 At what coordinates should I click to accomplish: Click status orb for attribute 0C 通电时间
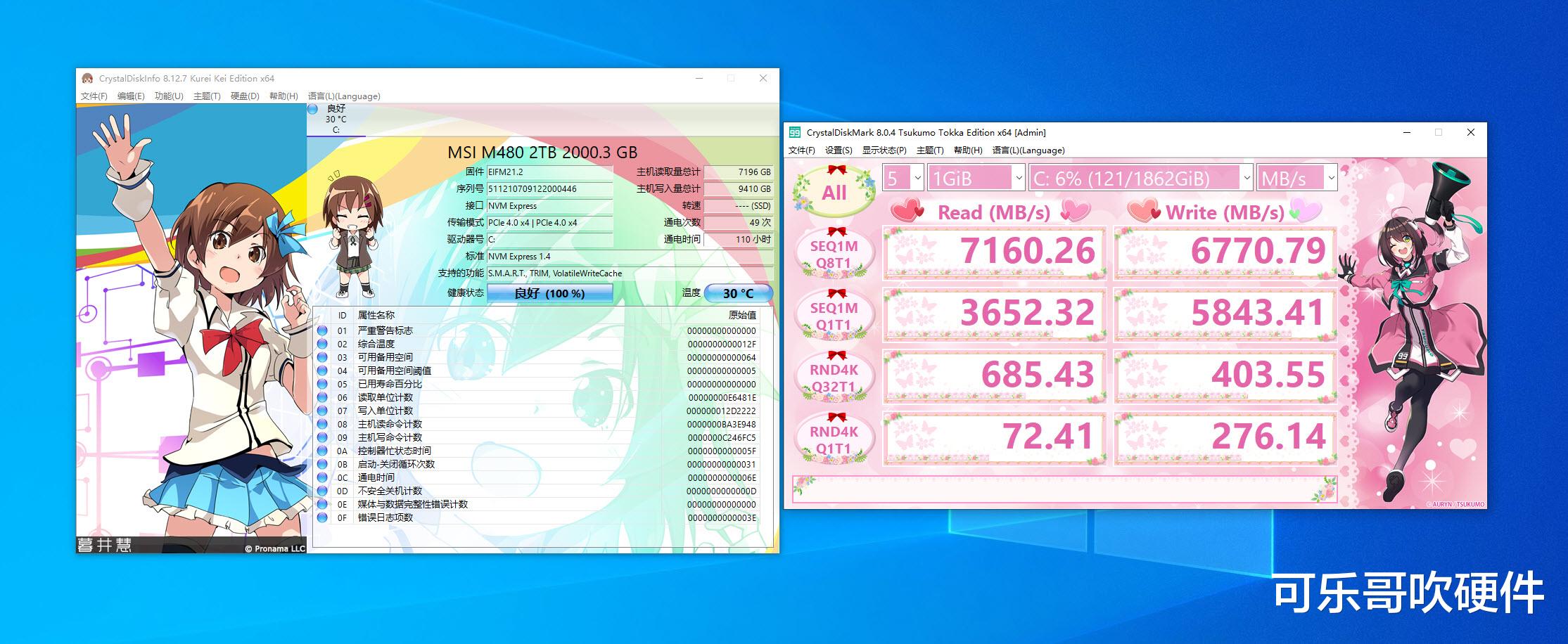pos(322,477)
